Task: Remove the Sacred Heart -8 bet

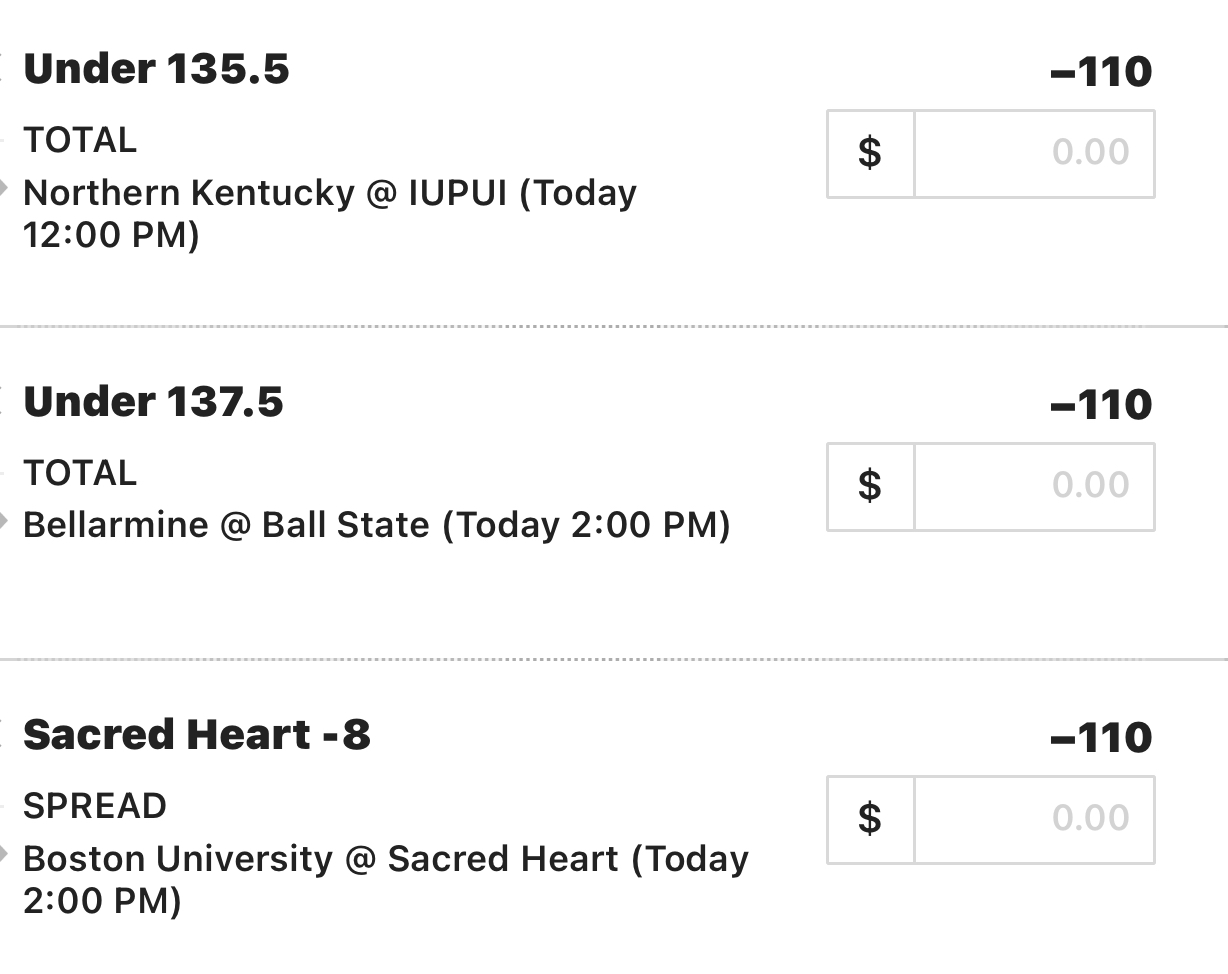Action: pyautogui.click(x=3, y=735)
